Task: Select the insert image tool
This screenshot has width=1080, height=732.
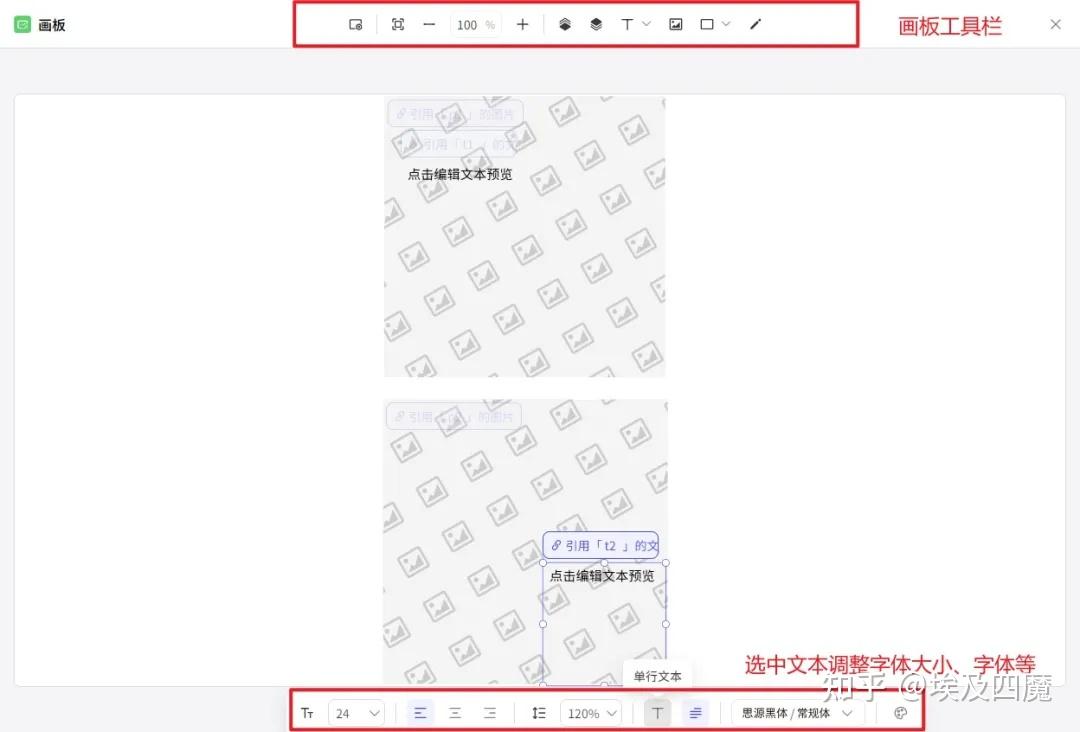Action: pyautogui.click(x=676, y=25)
